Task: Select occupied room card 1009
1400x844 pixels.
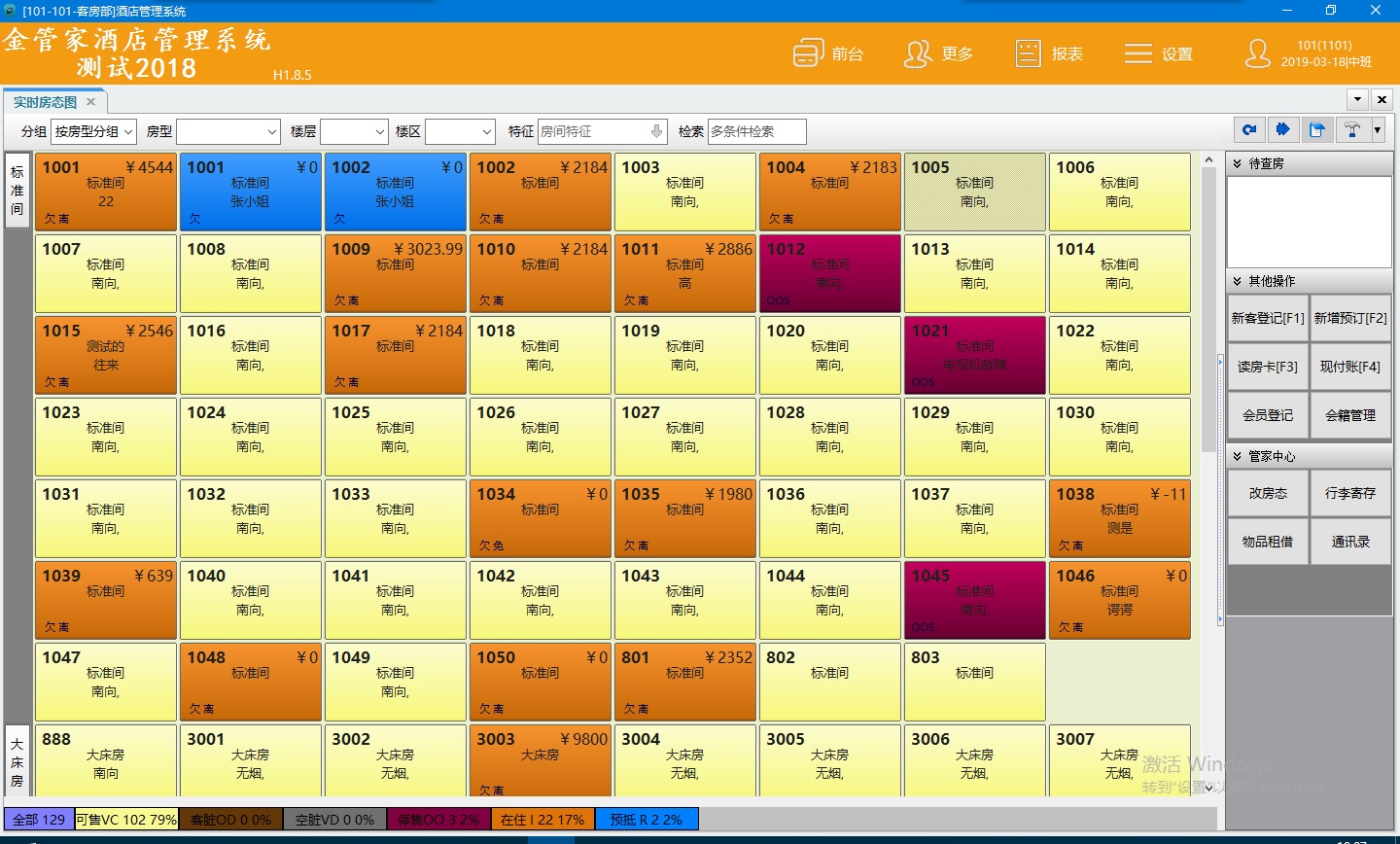Action: [396, 273]
